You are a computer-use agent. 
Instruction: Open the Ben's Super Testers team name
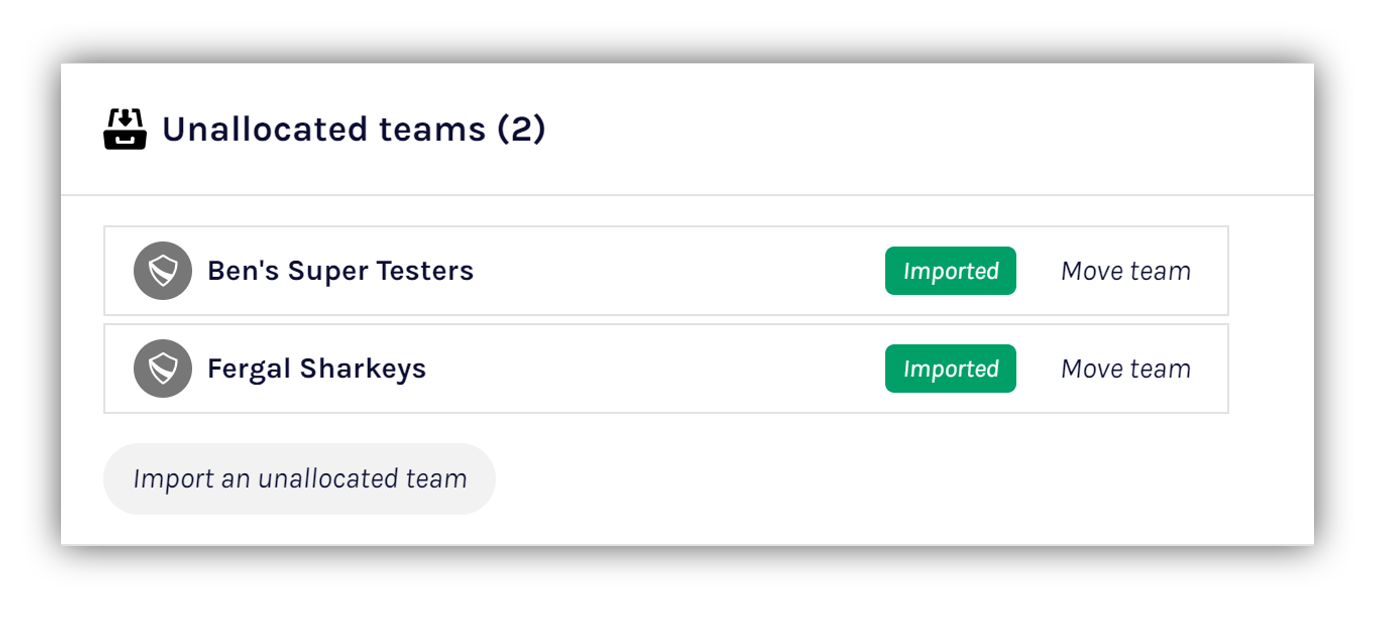[x=340, y=271]
